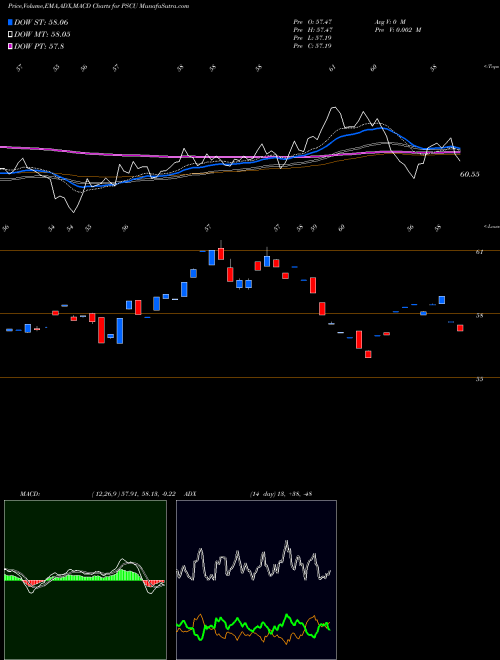The image size is (500, 660).
Task: Click the MACD panel title
Action: [x=30, y=494]
